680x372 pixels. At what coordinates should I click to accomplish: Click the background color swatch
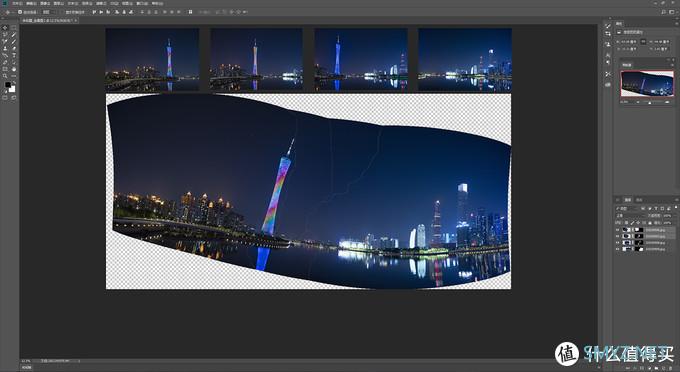point(13,90)
